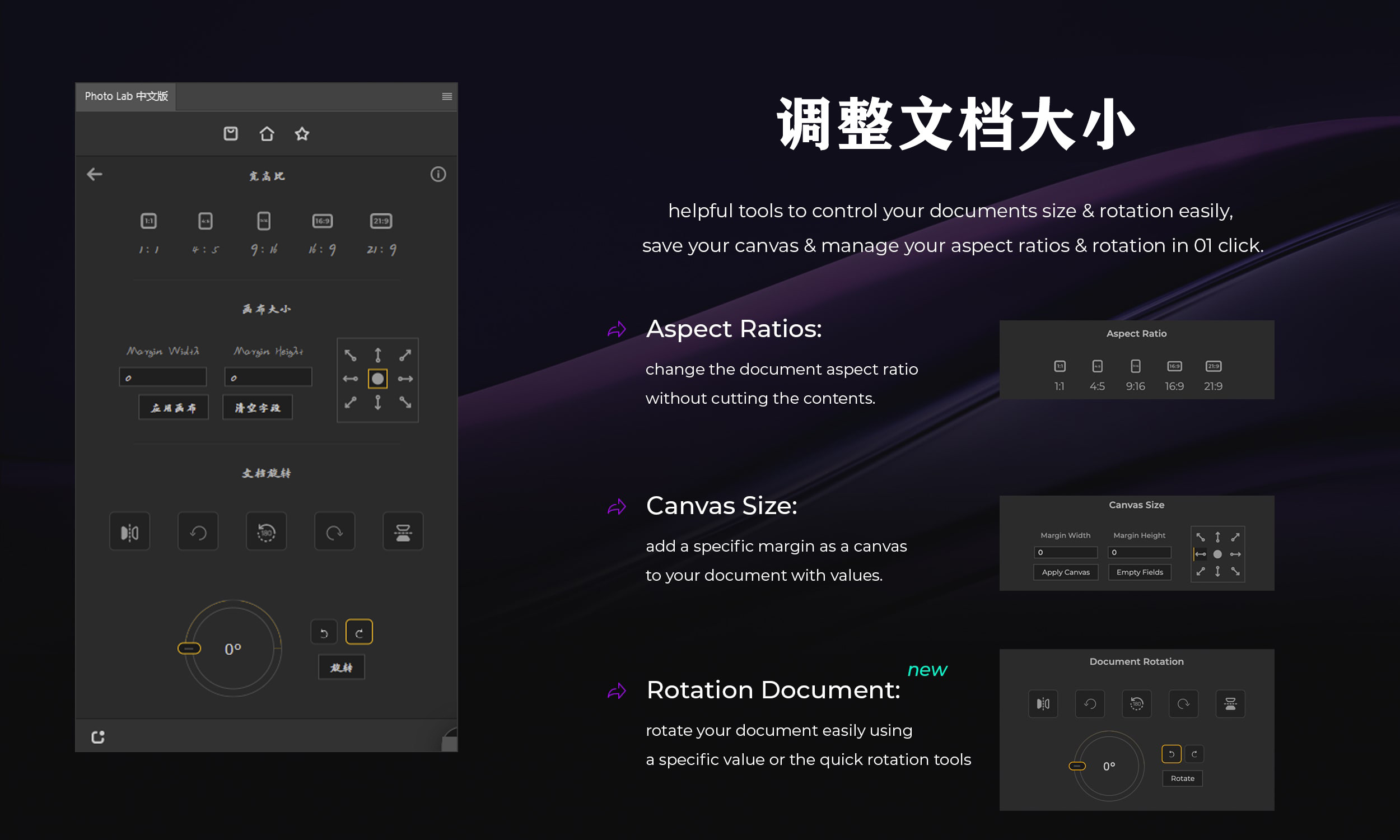Viewport: 1400px width, 840px height.
Task: Toggle the counter-clockwise direction button in left panel
Action: point(324,632)
